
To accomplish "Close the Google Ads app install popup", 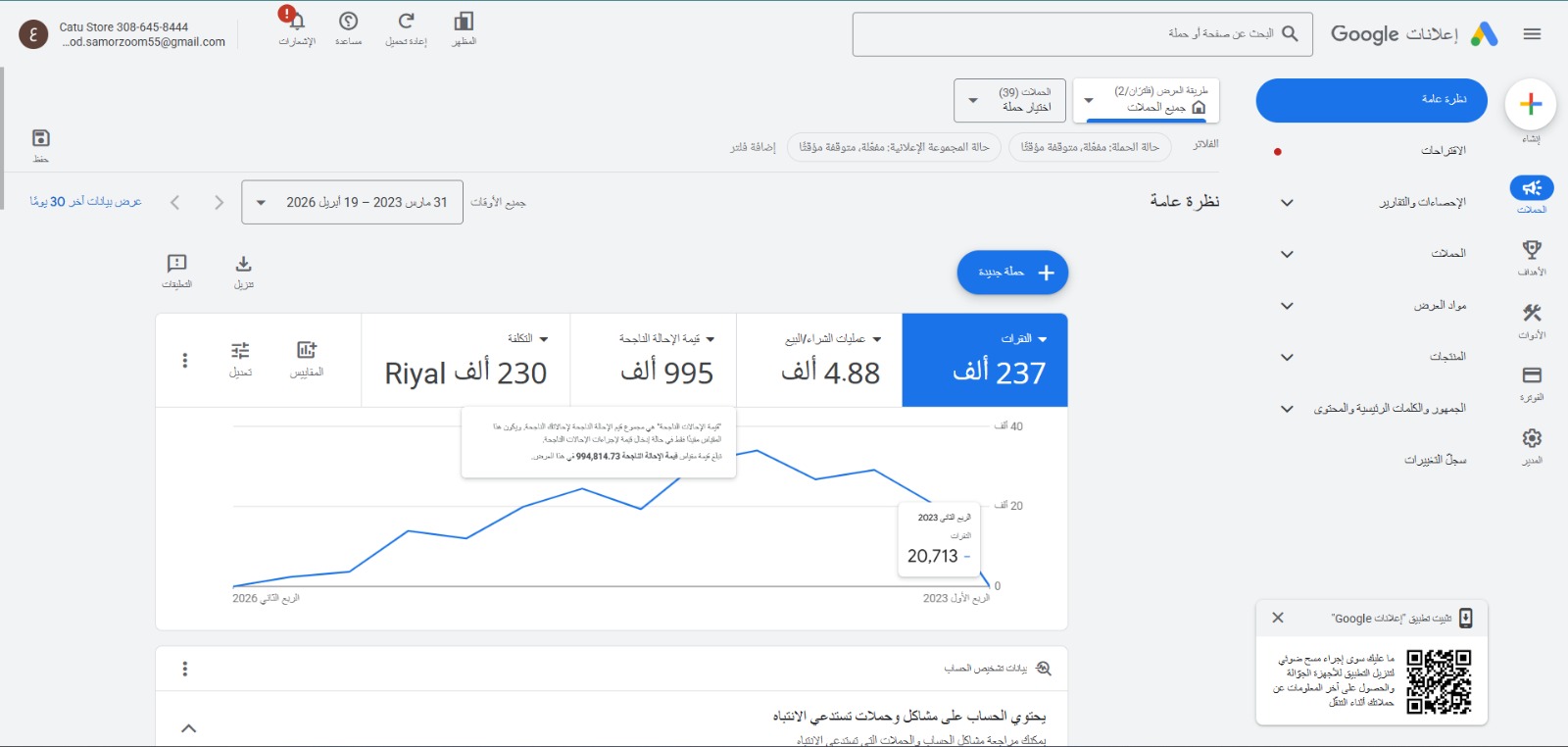I will tap(1278, 618).
